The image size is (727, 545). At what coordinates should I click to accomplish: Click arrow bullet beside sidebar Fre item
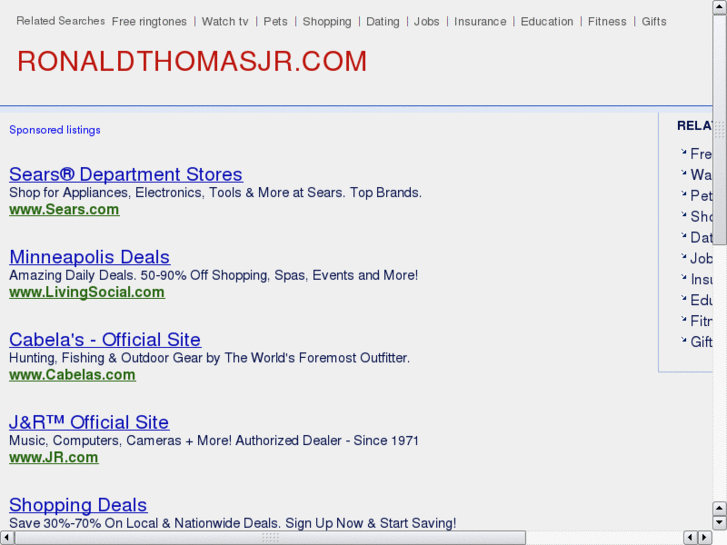pos(683,152)
